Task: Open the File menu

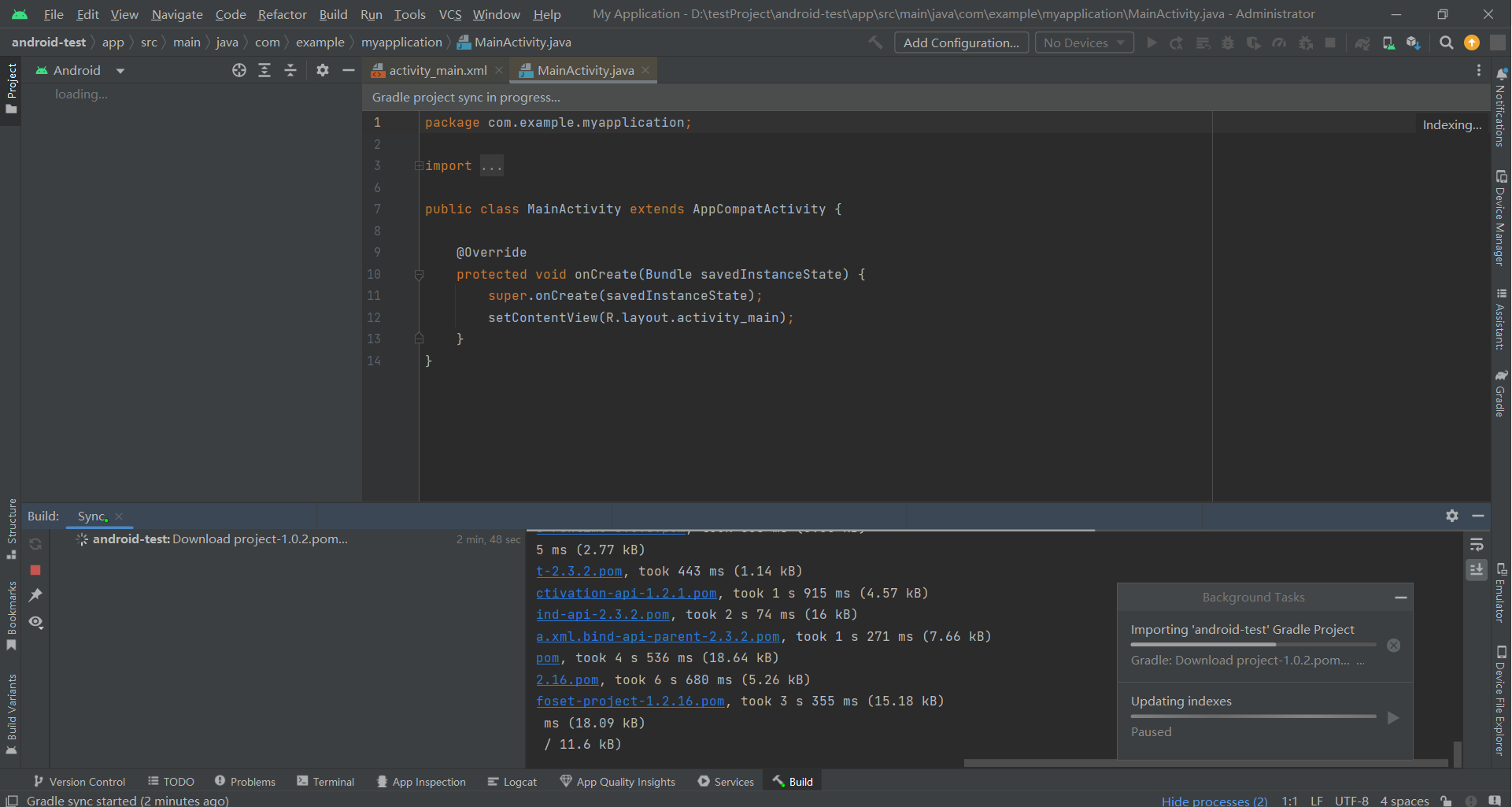Action: [54, 14]
